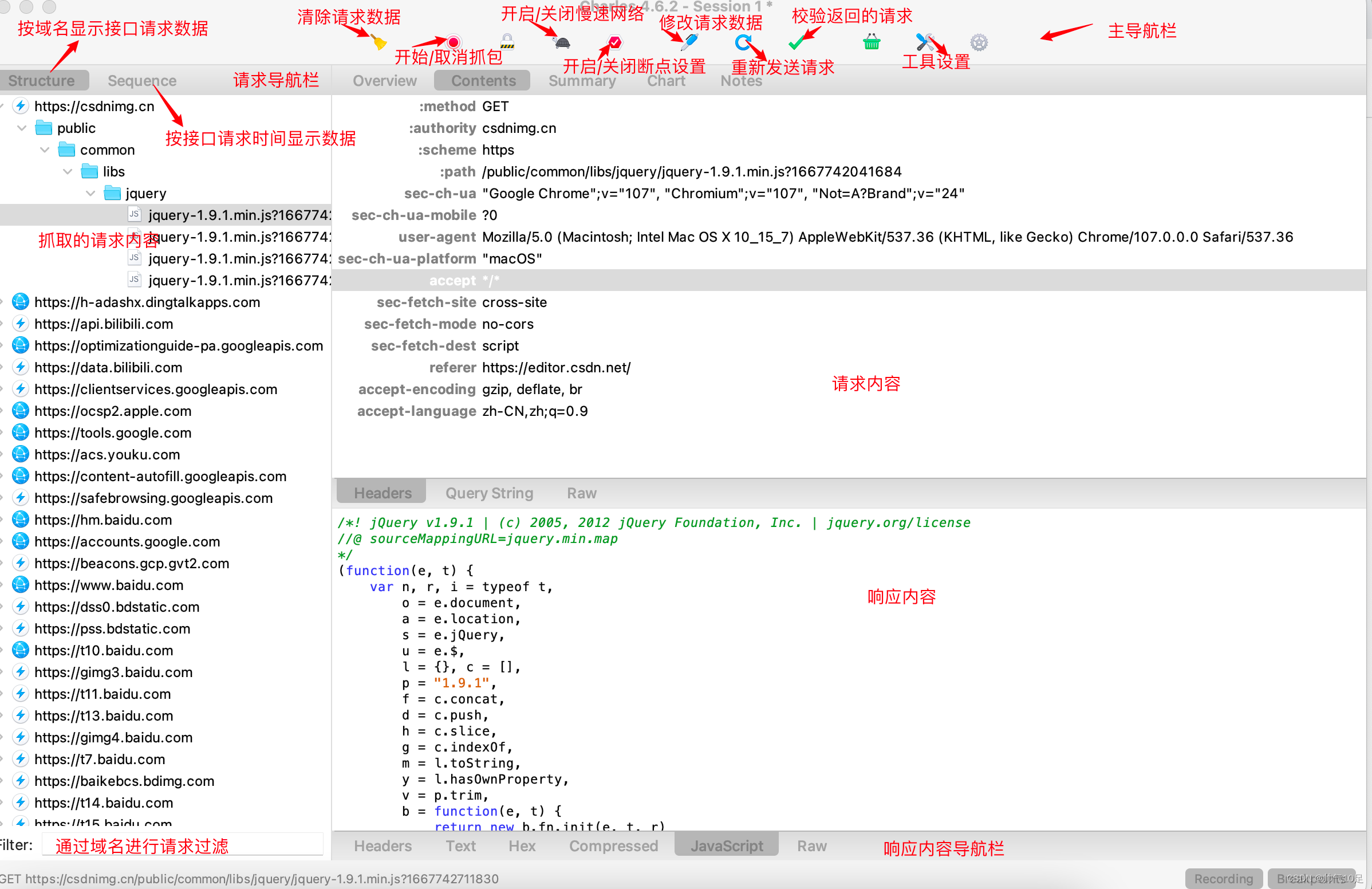Open settings with the gear icon
1372x889 pixels.
(978, 42)
